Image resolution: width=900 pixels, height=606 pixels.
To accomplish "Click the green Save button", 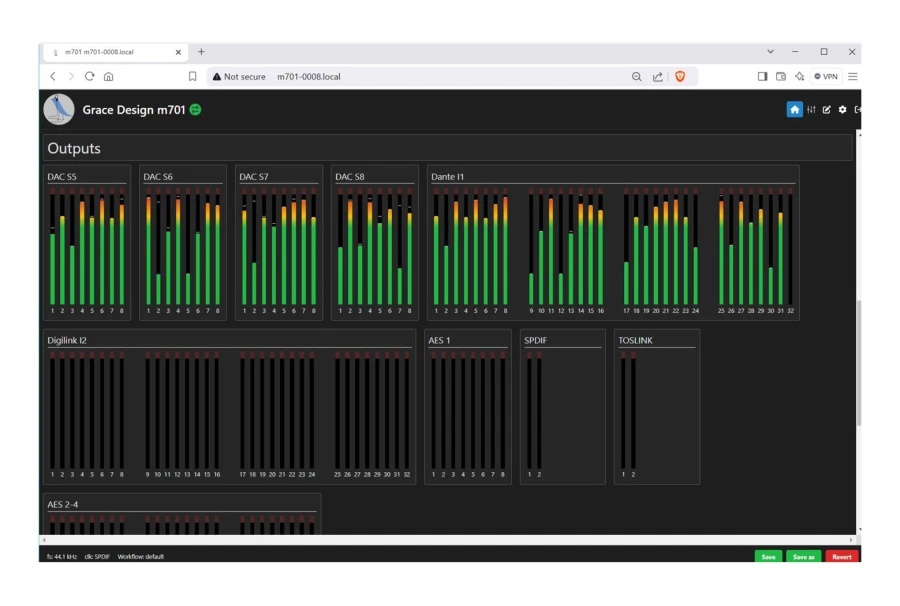I will coord(768,557).
